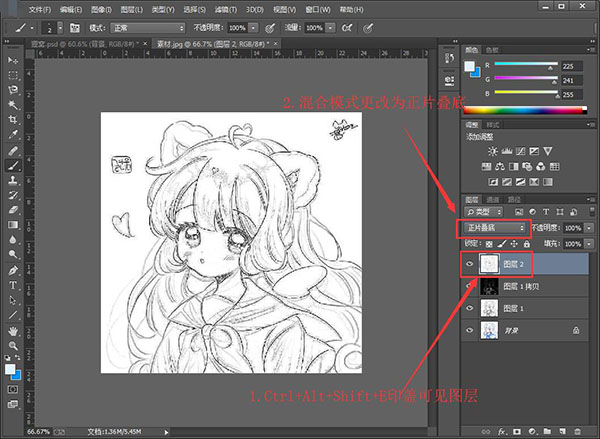This screenshot has width=600, height=439.
Task: Open brush flow dropdown arrow
Action: click(x=330, y=28)
